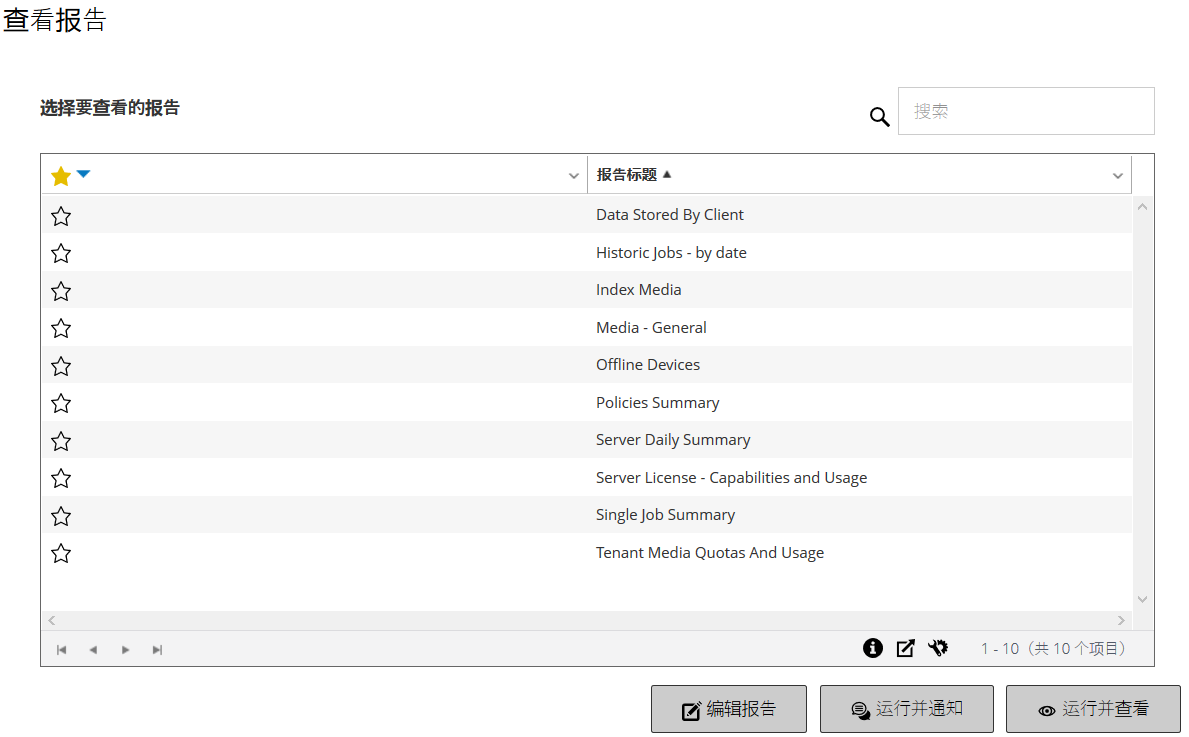Focus the 搜索 search input field
1189x737 pixels.
(x=1026, y=111)
